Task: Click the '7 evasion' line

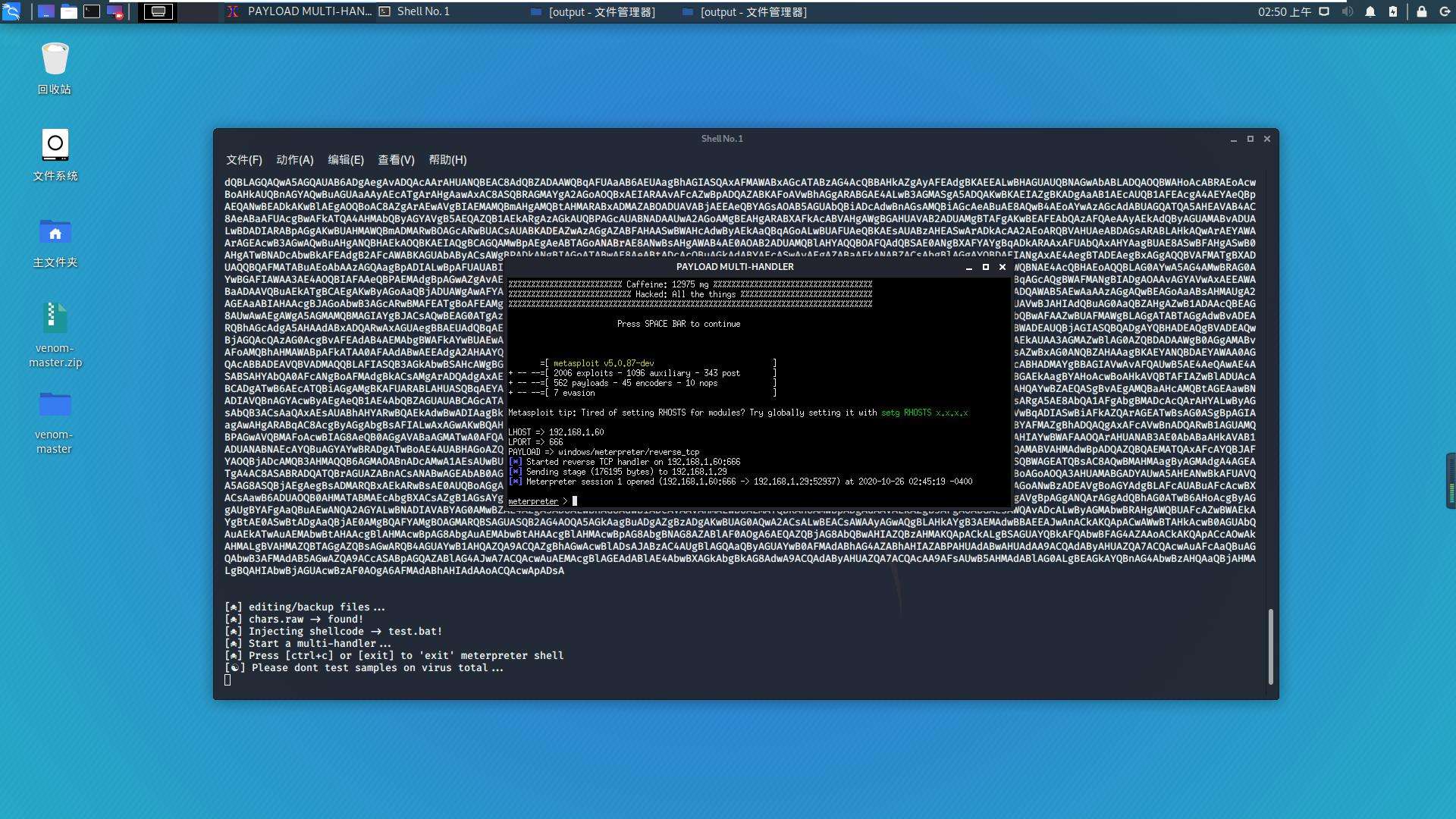Action: click(x=642, y=393)
